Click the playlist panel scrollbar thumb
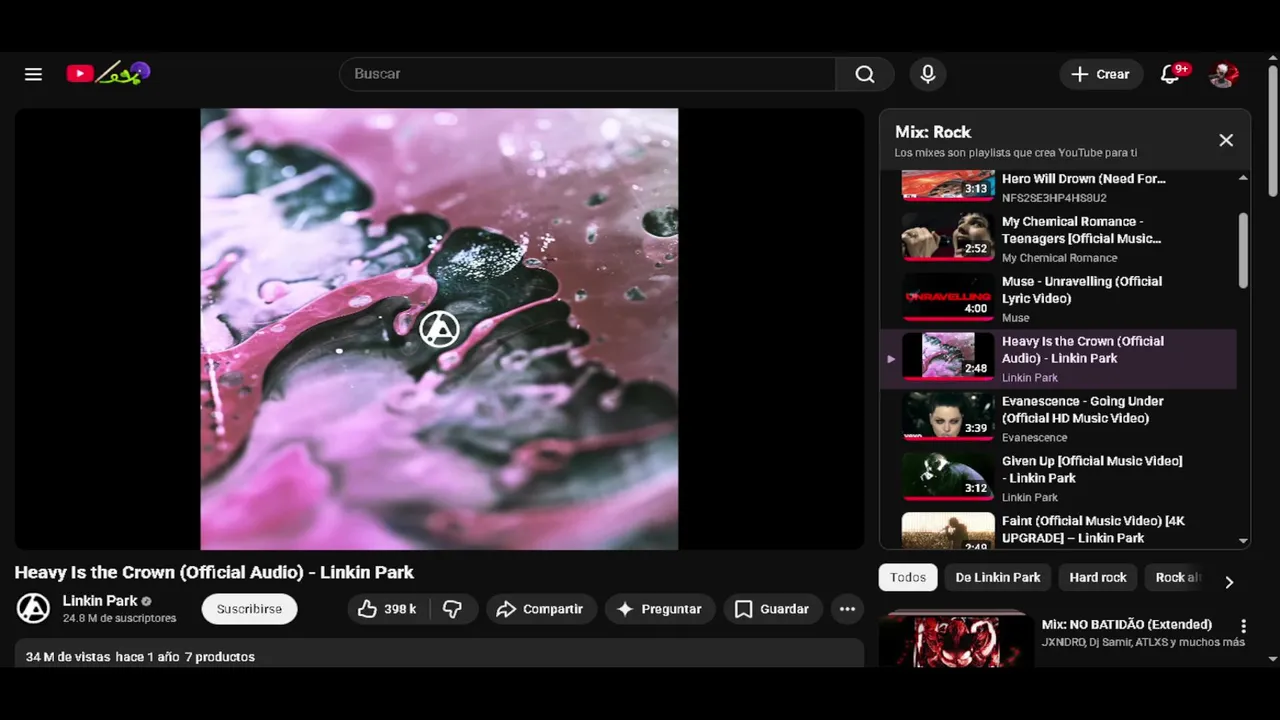Screen dimensions: 1280x720 1243,250
